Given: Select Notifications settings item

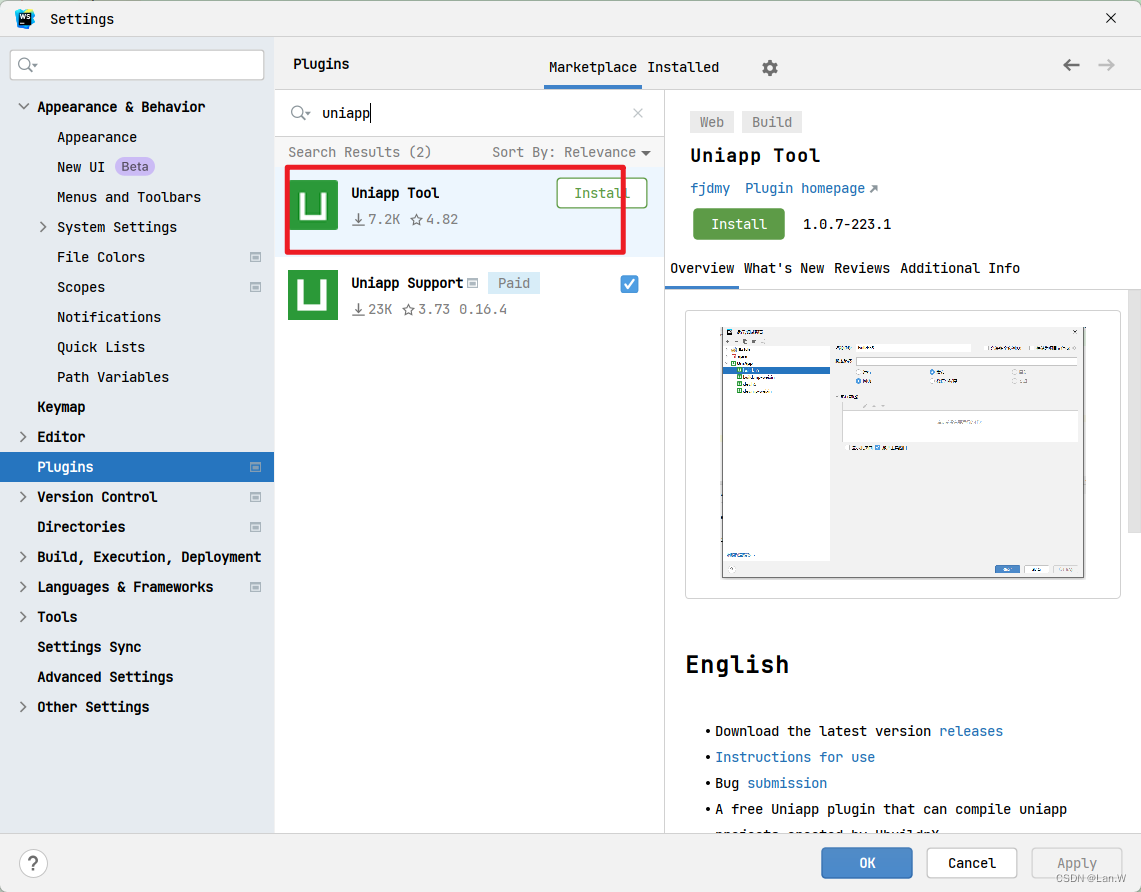Looking at the screenshot, I should click(x=109, y=317).
